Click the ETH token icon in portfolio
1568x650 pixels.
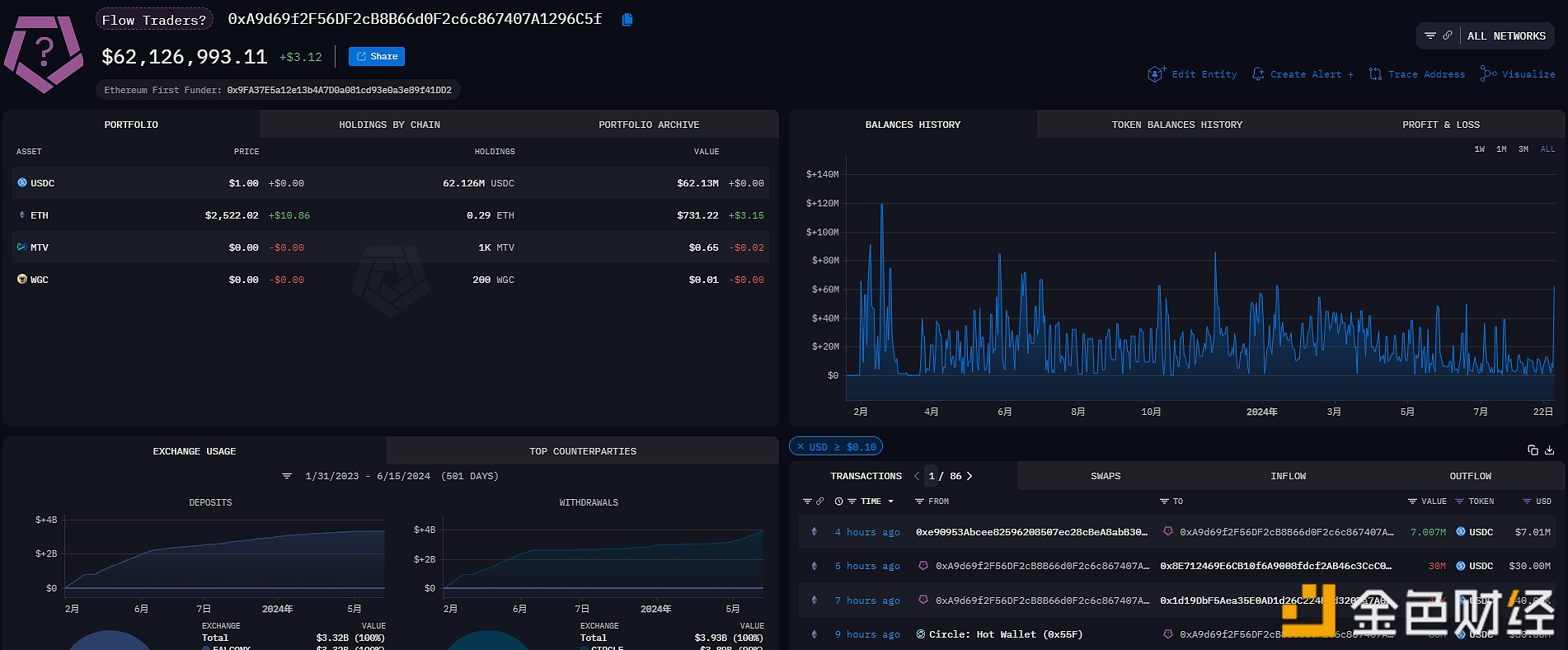22,214
